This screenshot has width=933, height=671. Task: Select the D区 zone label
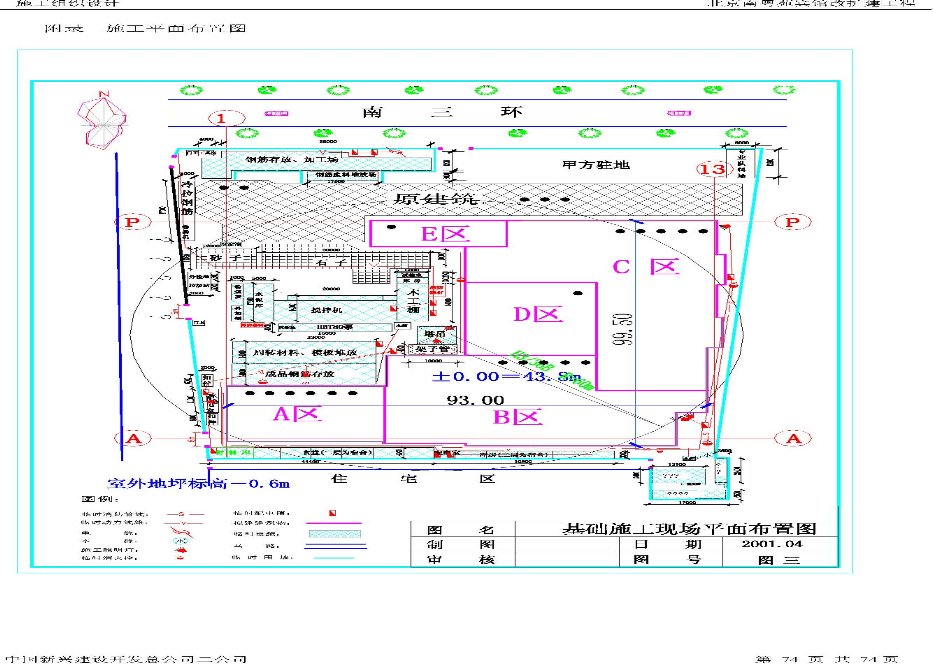(533, 314)
